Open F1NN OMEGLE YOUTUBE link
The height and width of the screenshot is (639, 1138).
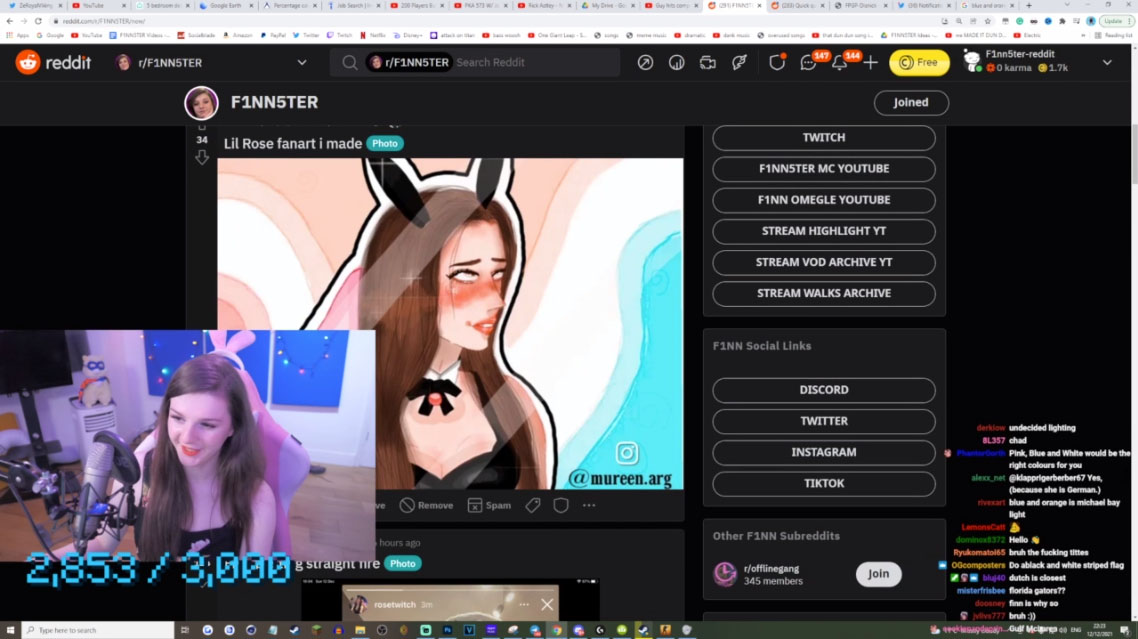coord(824,200)
